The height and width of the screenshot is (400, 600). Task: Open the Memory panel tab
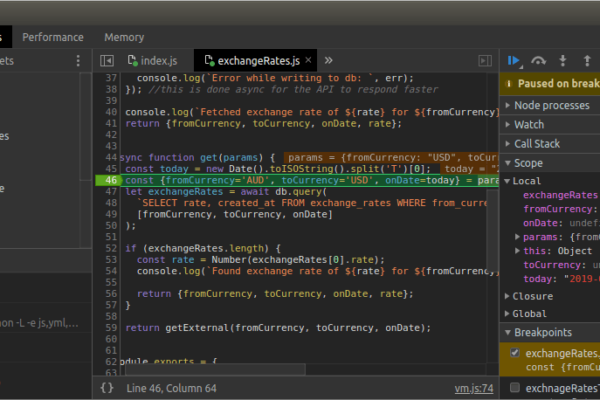point(124,37)
